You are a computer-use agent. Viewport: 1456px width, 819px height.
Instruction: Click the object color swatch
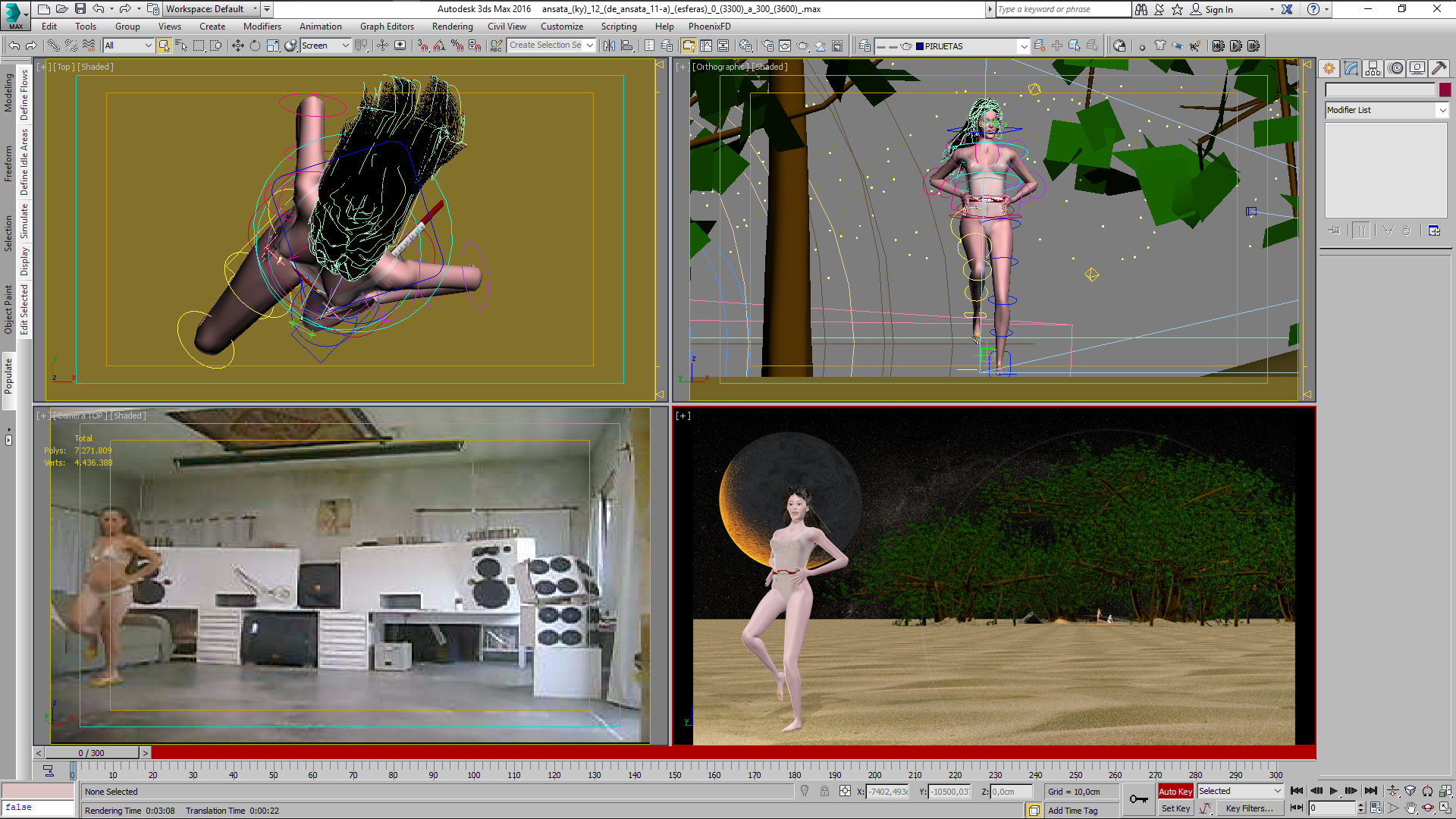click(x=1445, y=90)
